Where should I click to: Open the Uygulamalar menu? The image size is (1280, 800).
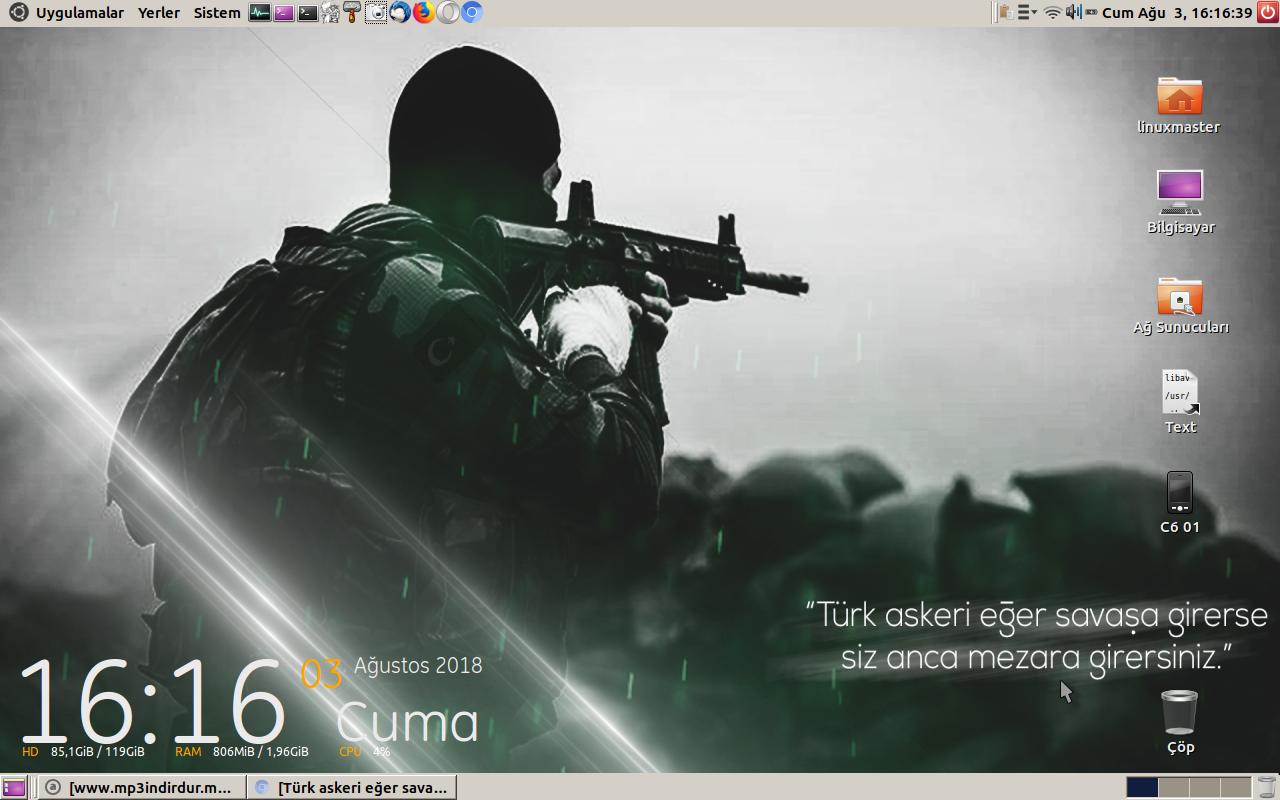point(80,13)
